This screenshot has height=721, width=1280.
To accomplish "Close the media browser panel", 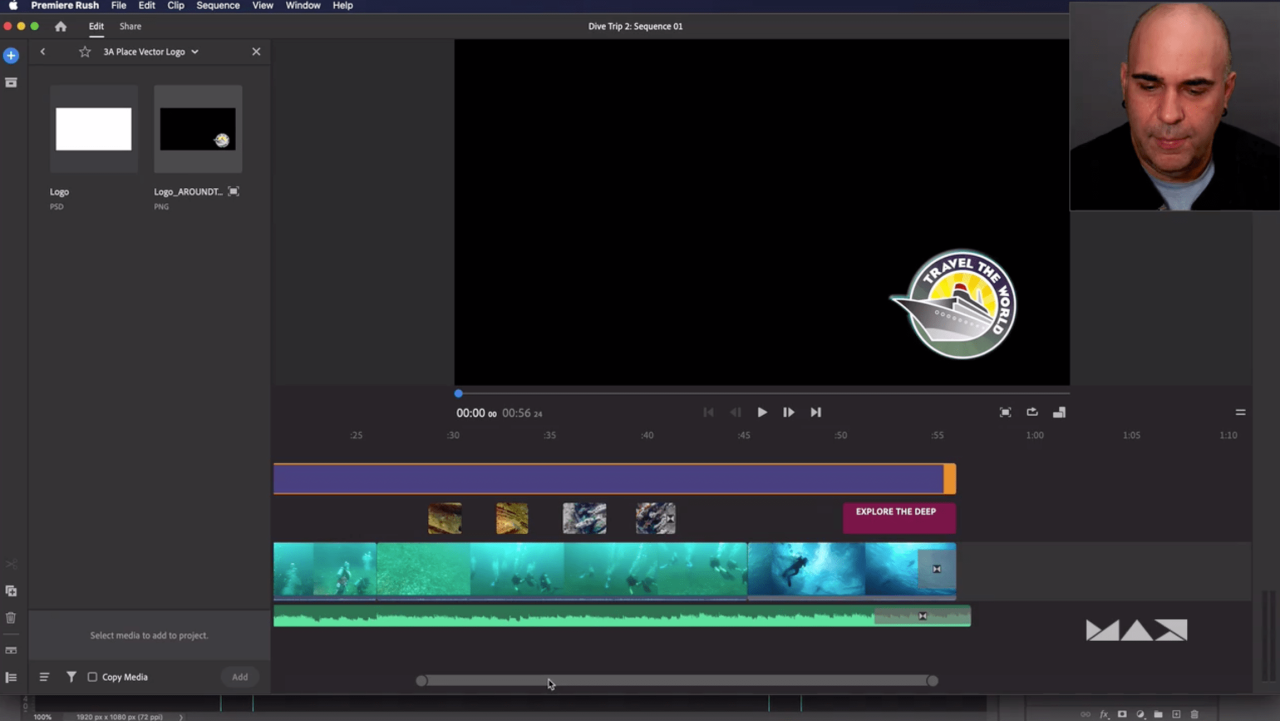I will click(x=256, y=51).
